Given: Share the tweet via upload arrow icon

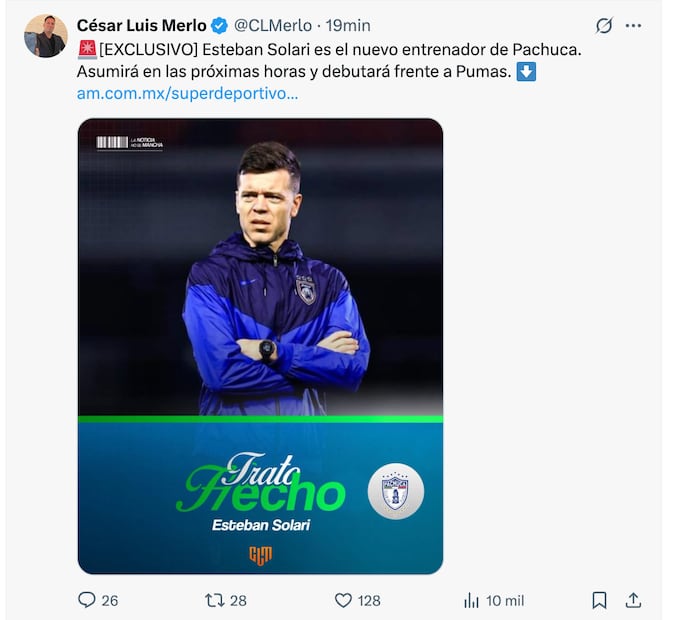Looking at the screenshot, I should pyautogui.click(x=633, y=600).
